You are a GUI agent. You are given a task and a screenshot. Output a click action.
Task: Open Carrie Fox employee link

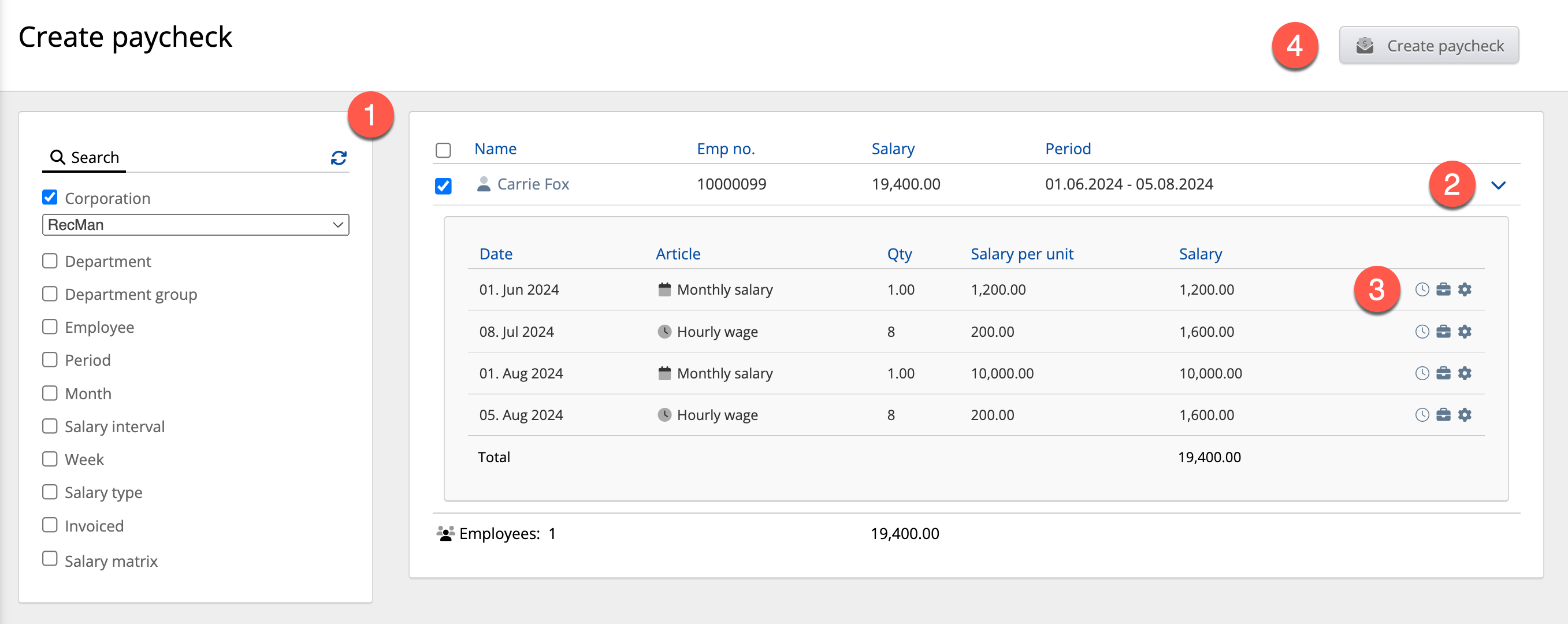[x=533, y=184]
